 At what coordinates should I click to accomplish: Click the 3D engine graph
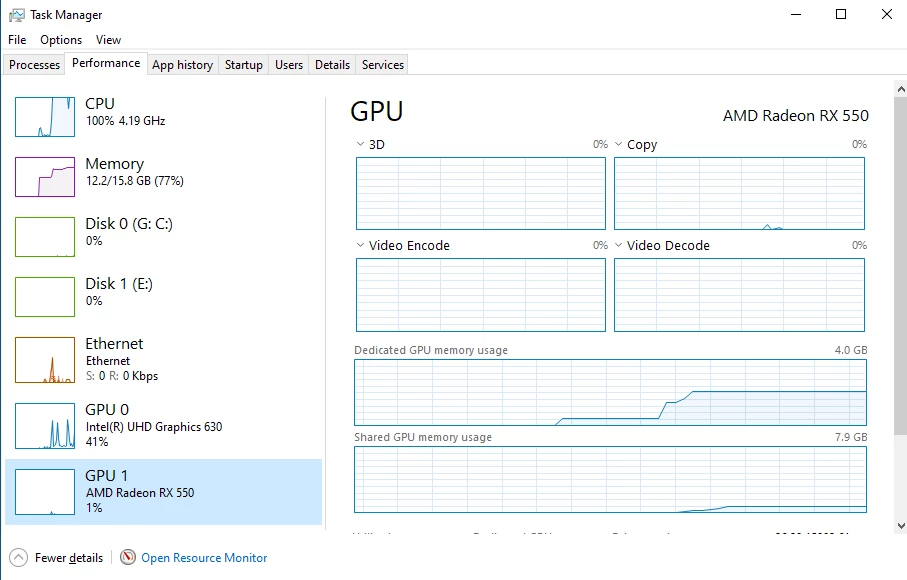(x=481, y=193)
